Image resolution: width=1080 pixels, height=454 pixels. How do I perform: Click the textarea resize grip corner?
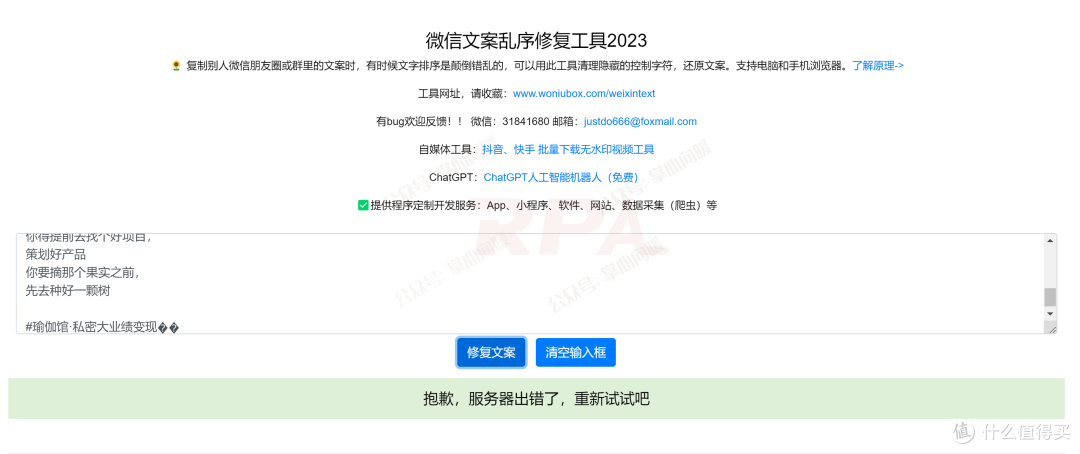[1052, 329]
